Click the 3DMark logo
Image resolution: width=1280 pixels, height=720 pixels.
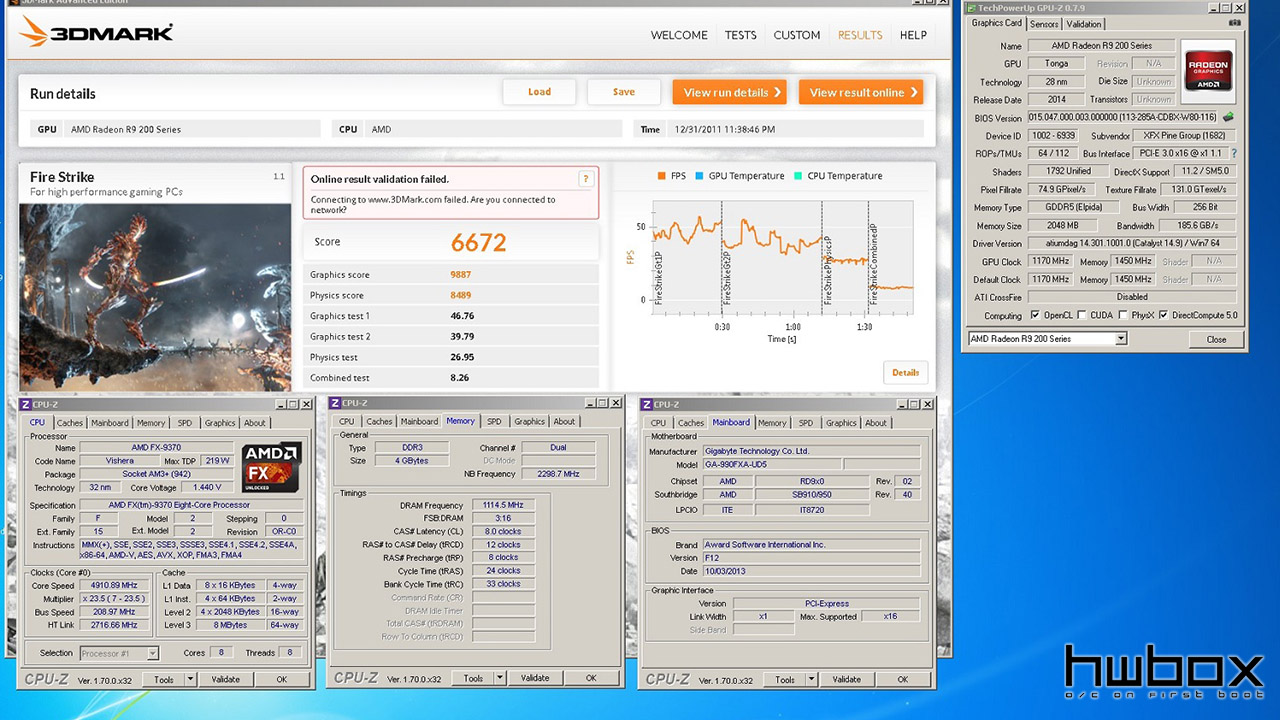coord(97,33)
